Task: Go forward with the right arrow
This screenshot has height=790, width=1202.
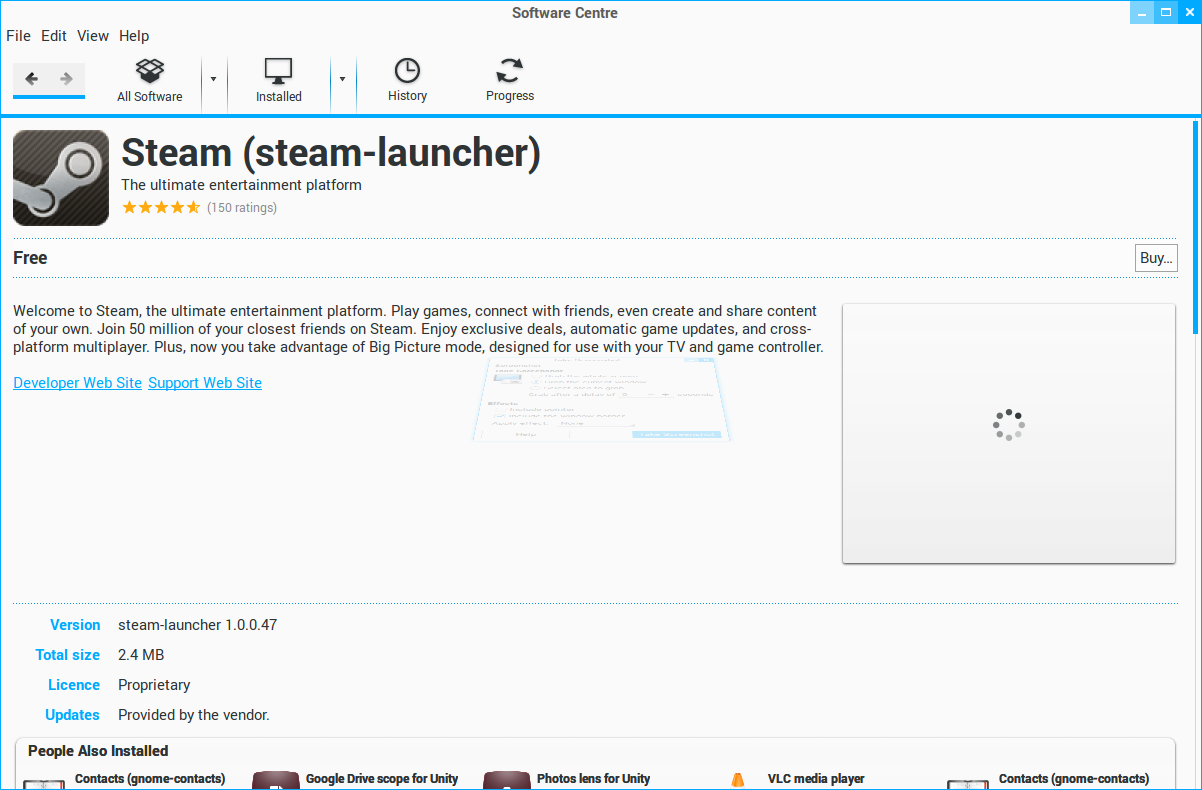Action: point(67,79)
